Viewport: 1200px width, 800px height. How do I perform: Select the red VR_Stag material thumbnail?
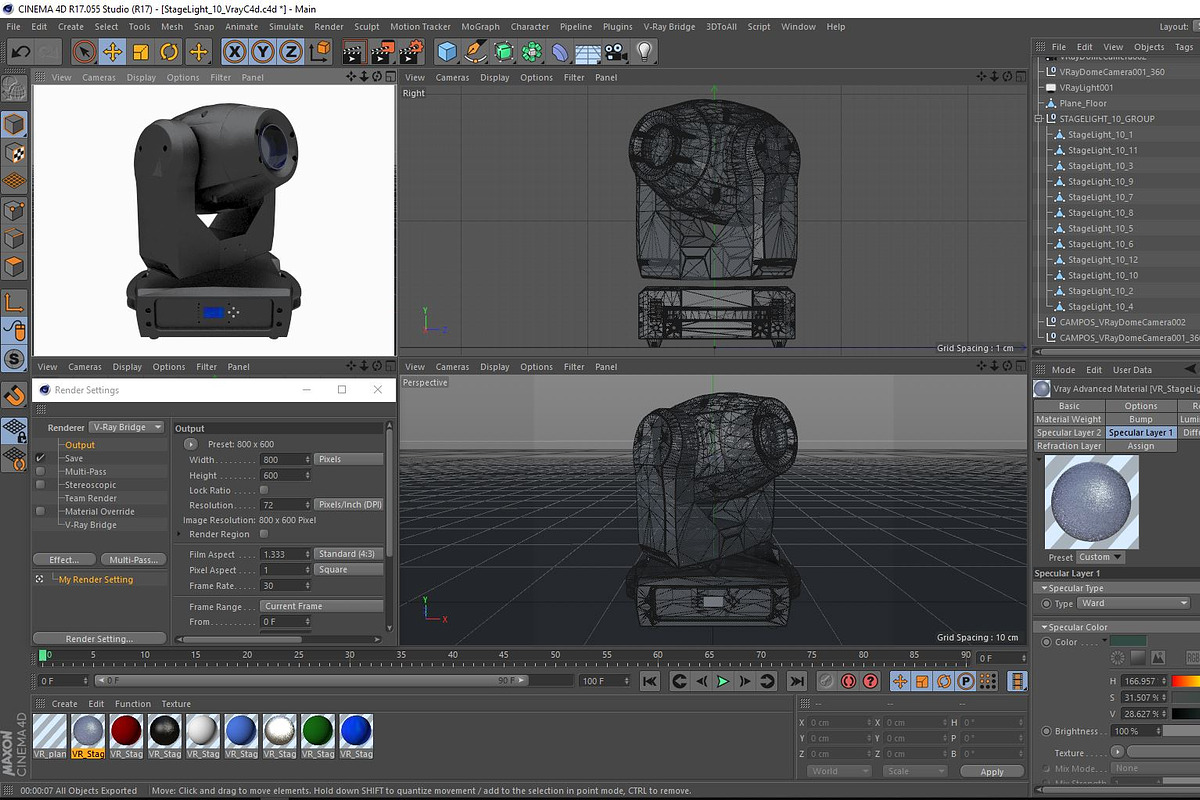tap(127, 731)
